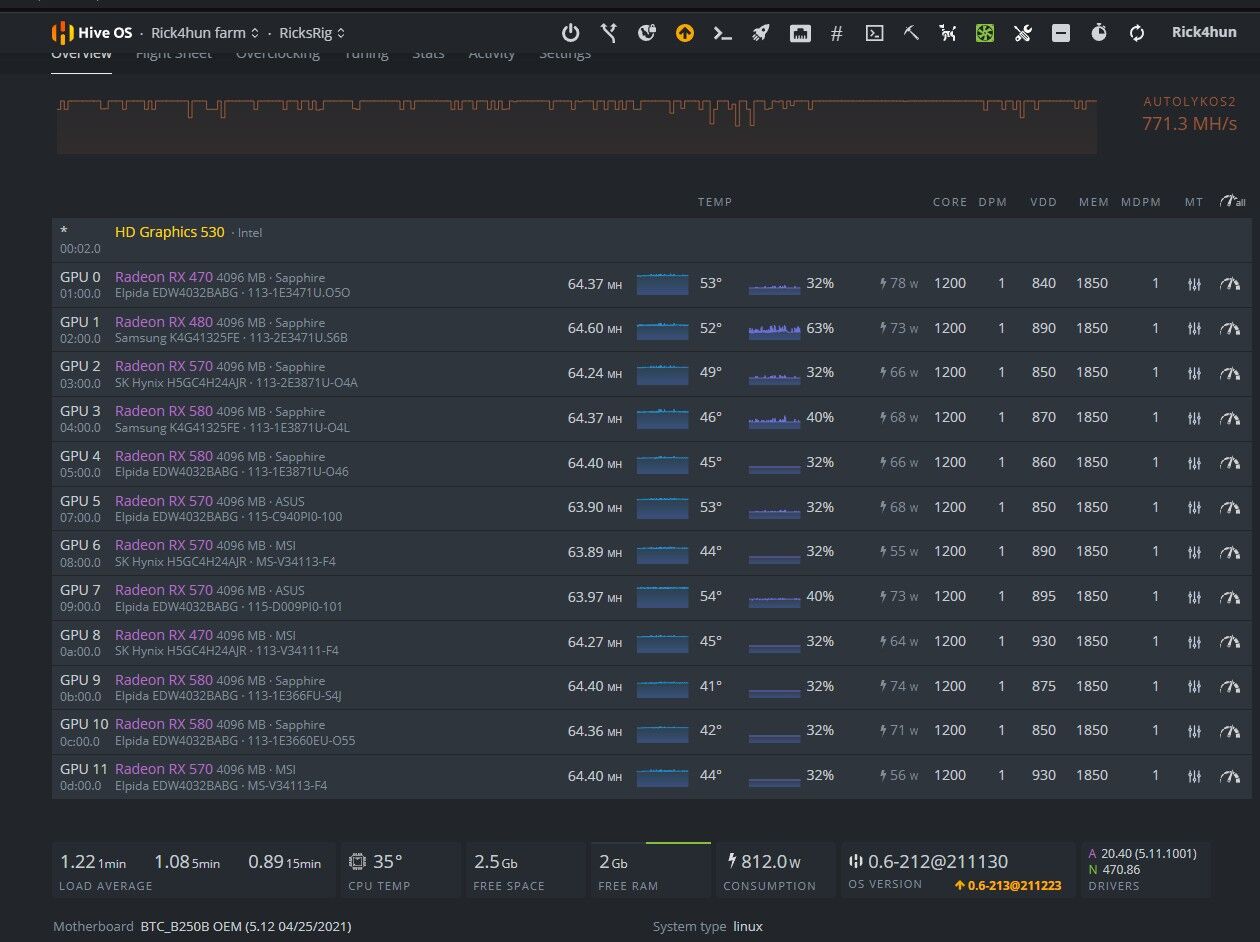The height and width of the screenshot is (942, 1260).
Task: Open tuning sliders icon for GPU 5
Action: [x=1193, y=507]
